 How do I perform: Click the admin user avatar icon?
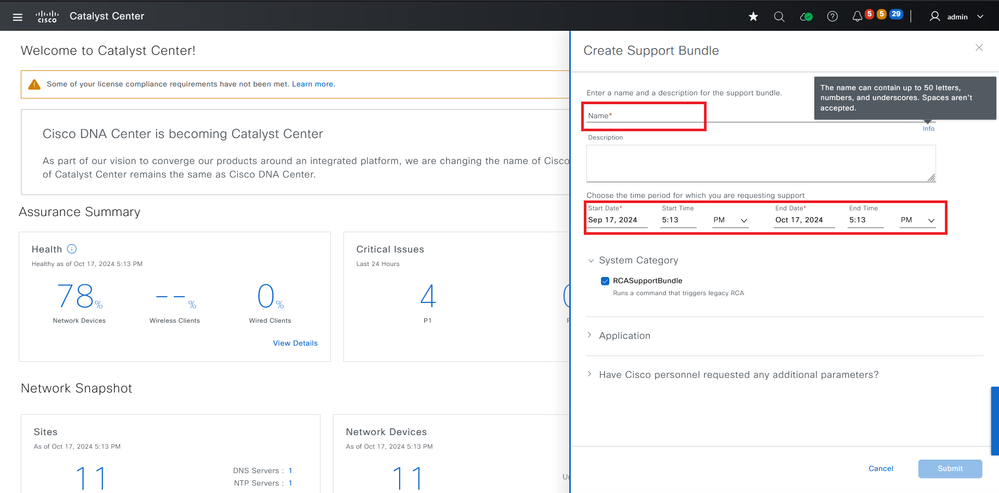pos(935,17)
